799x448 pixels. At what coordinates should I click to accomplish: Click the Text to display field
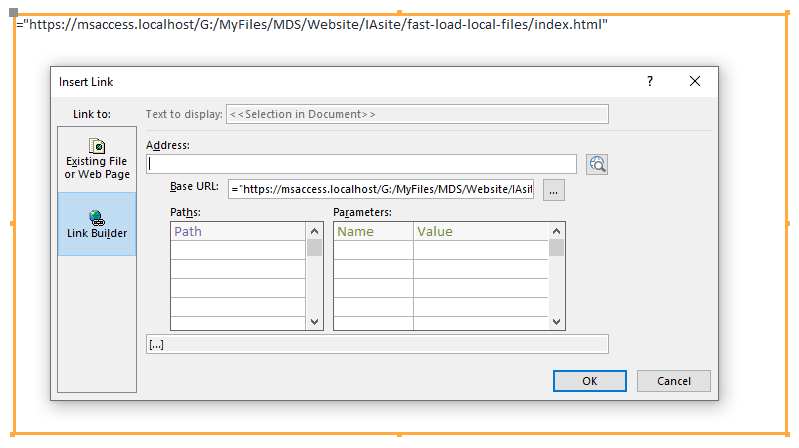point(417,114)
